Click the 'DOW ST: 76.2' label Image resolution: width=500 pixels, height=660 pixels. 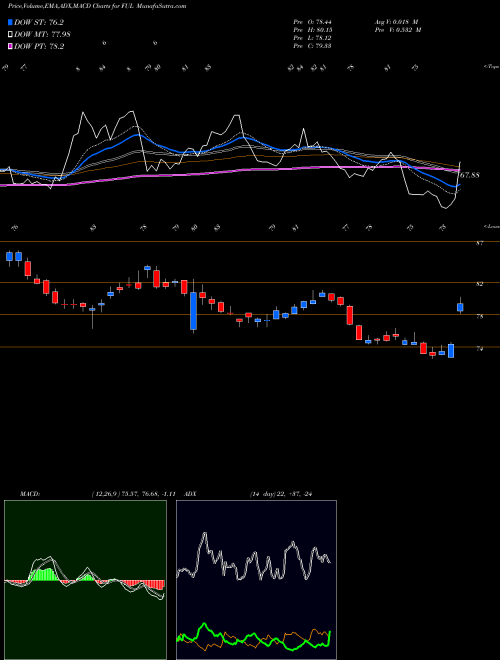click(x=39, y=23)
